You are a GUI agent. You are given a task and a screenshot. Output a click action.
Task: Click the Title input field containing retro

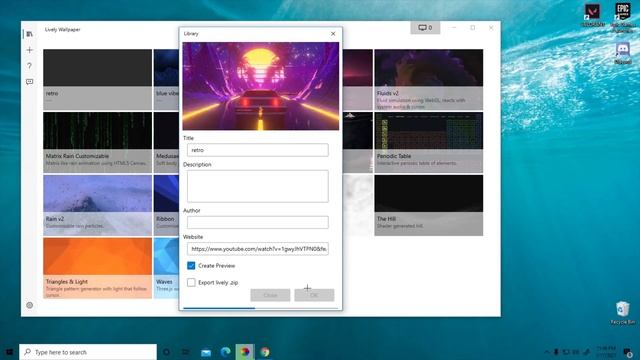258,150
